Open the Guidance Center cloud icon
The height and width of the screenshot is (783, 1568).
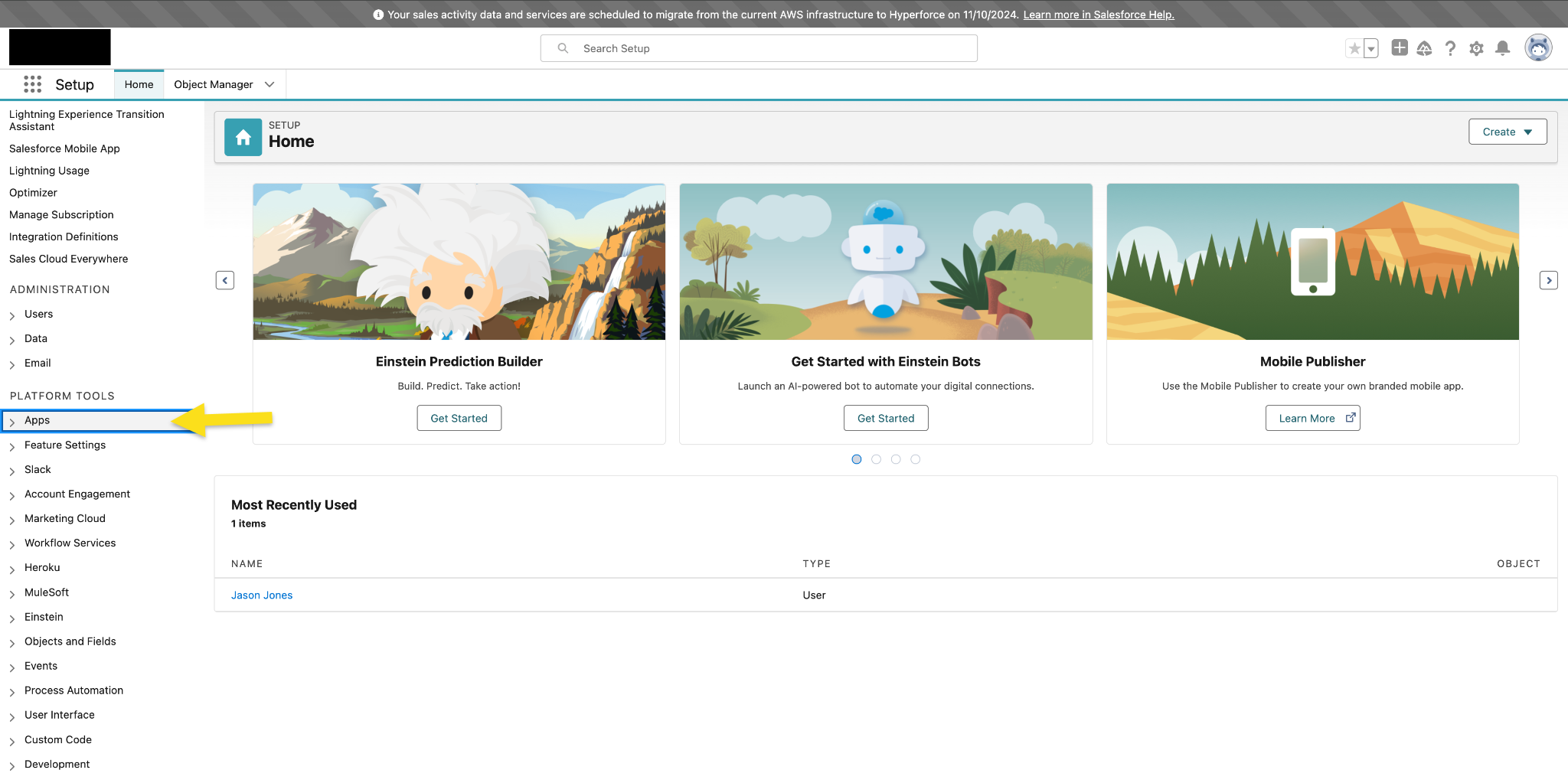(x=1424, y=48)
